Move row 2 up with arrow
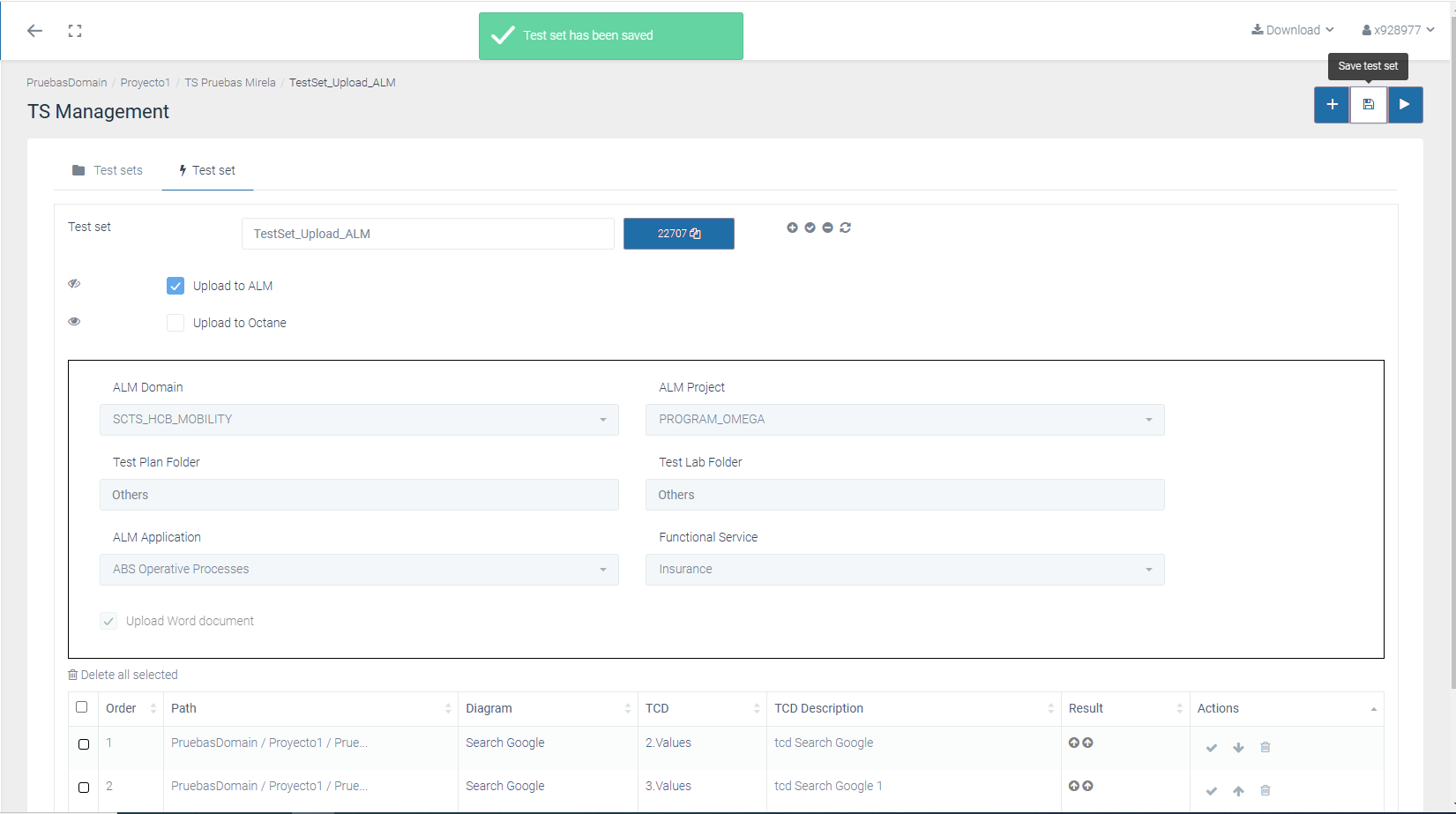The image size is (1456, 814). click(1238, 790)
